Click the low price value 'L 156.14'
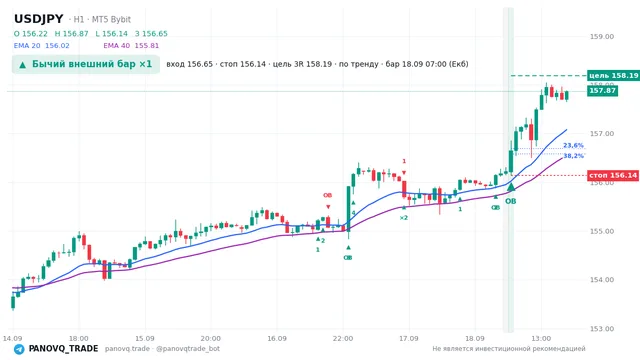 click(x=111, y=34)
